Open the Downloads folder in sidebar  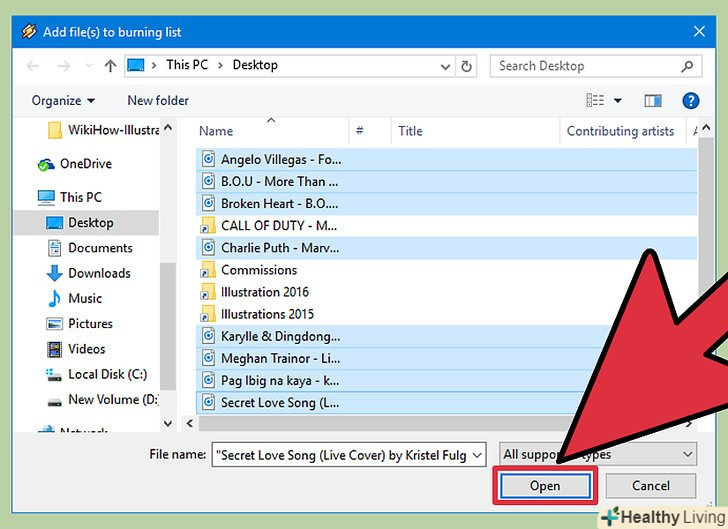(x=98, y=273)
